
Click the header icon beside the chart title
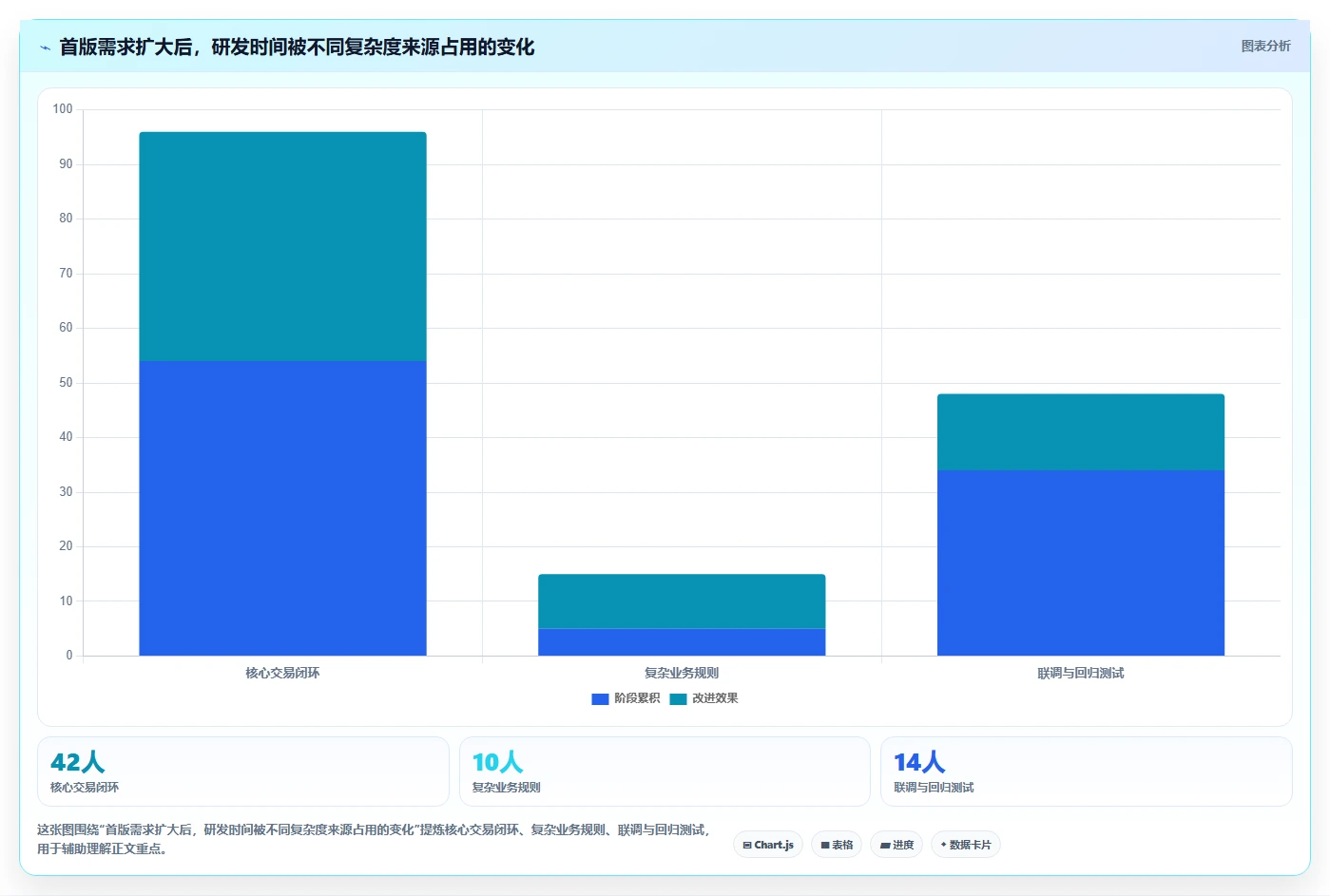point(45,48)
